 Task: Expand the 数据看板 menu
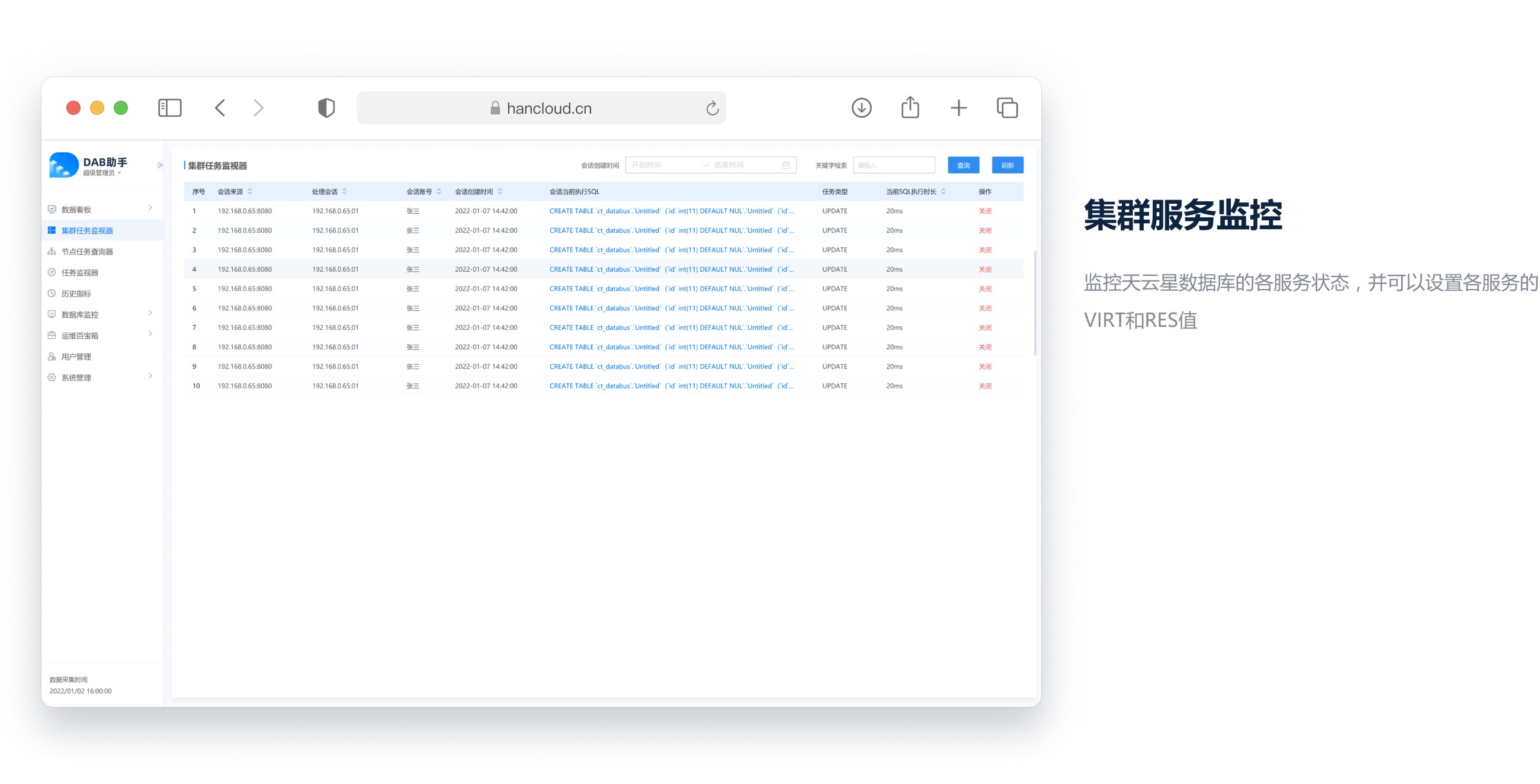pos(150,208)
